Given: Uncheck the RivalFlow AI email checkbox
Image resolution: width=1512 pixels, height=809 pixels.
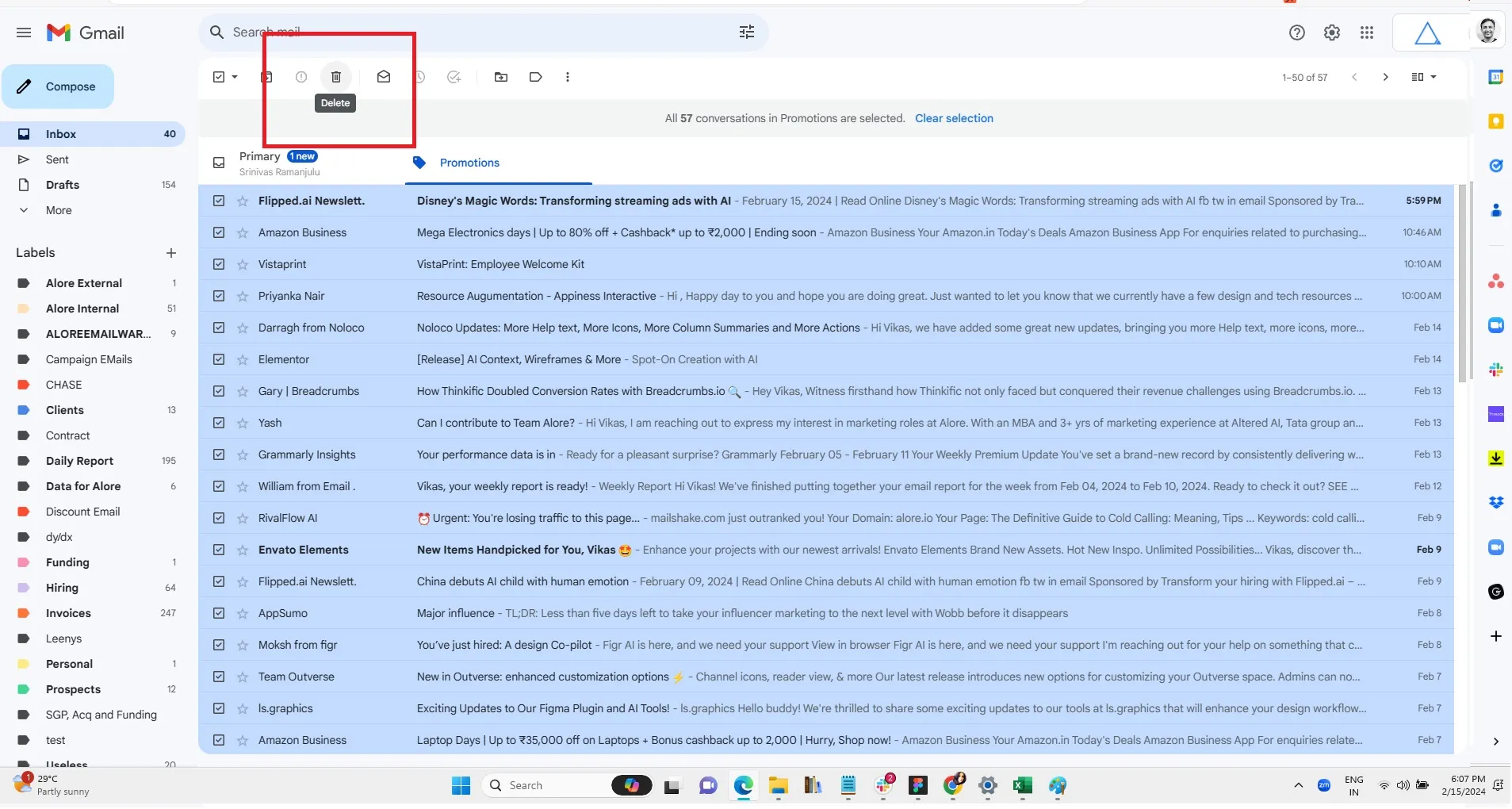Looking at the screenshot, I should [219, 518].
